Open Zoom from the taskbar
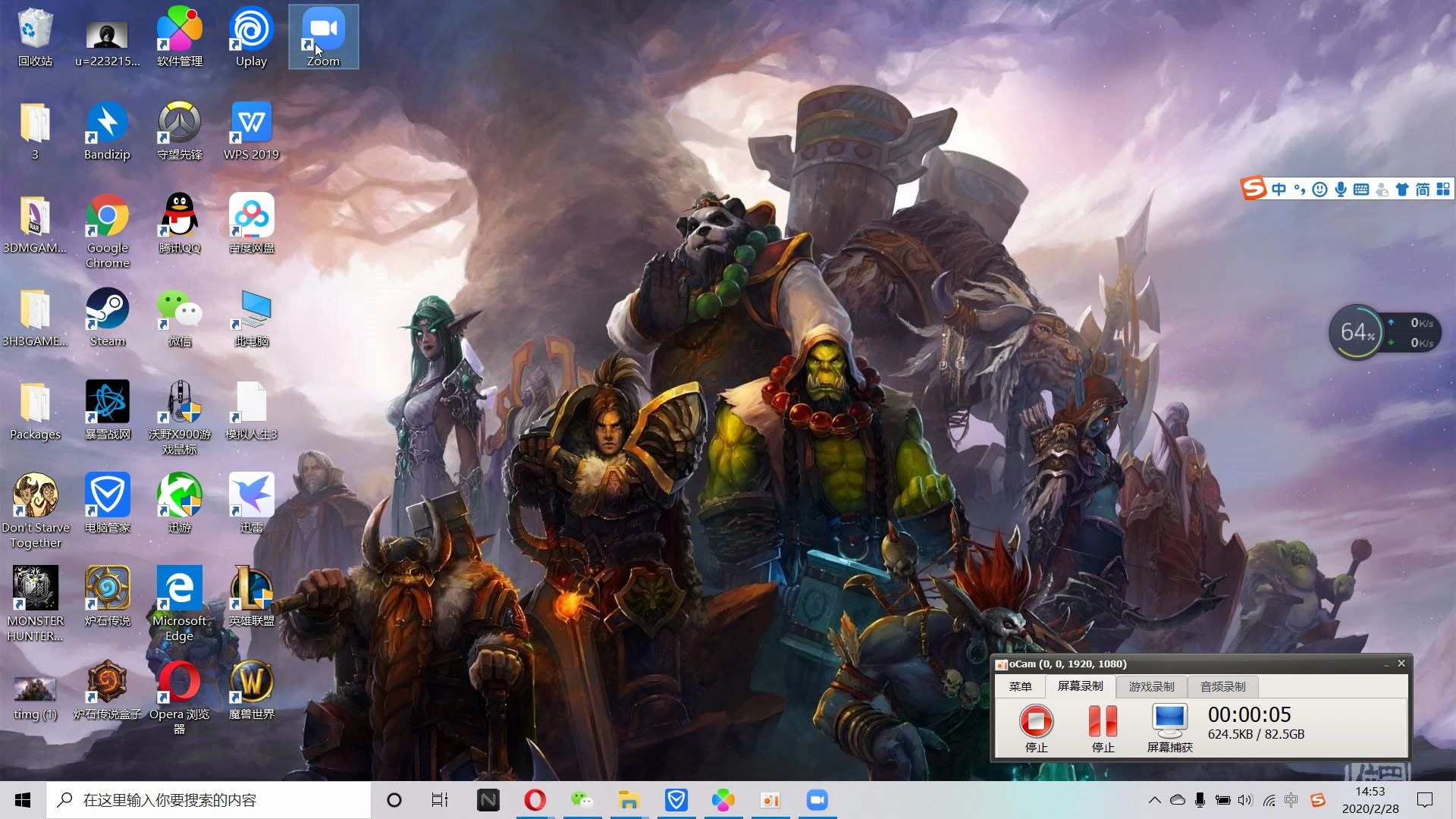The image size is (1456, 819). click(x=817, y=800)
